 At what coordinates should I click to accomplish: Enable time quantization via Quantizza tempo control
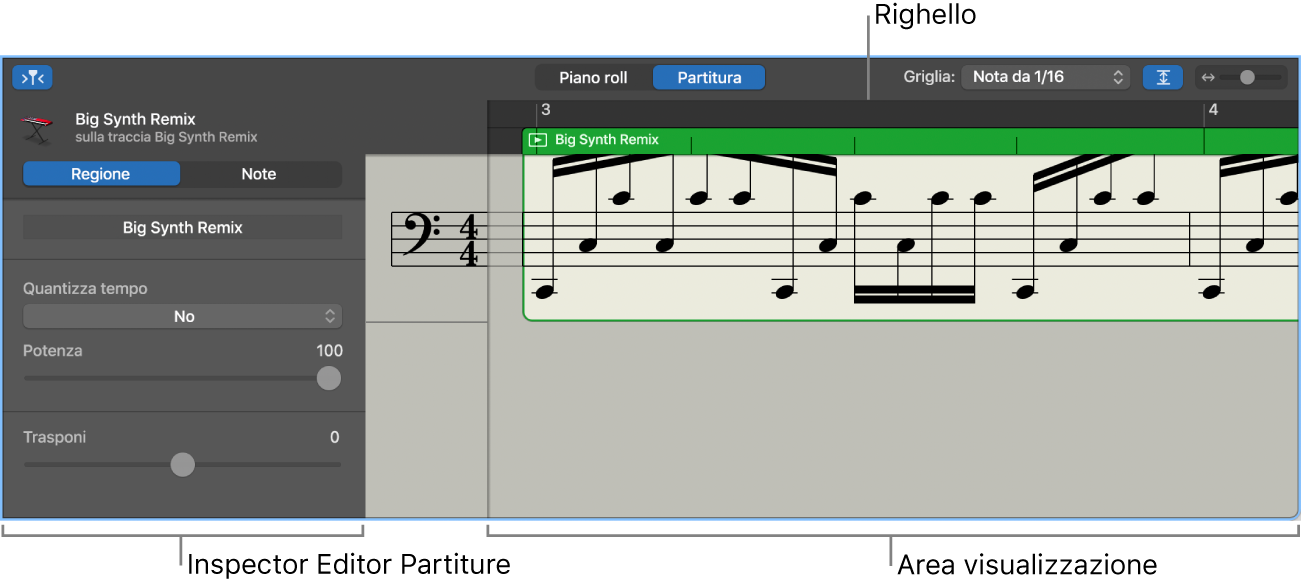[183, 316]
